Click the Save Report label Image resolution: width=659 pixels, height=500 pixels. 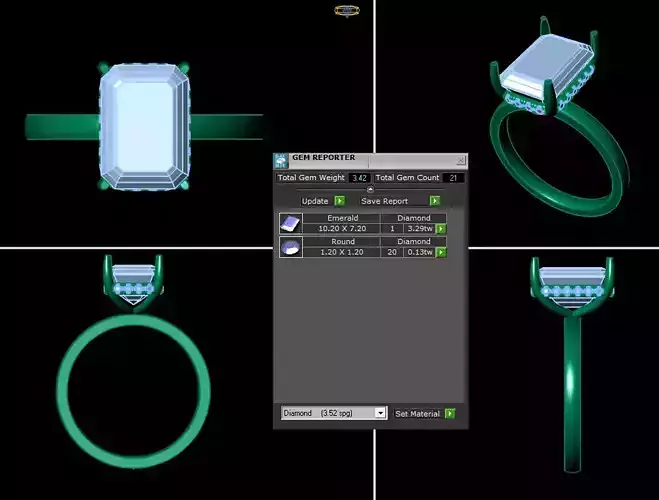385,201
